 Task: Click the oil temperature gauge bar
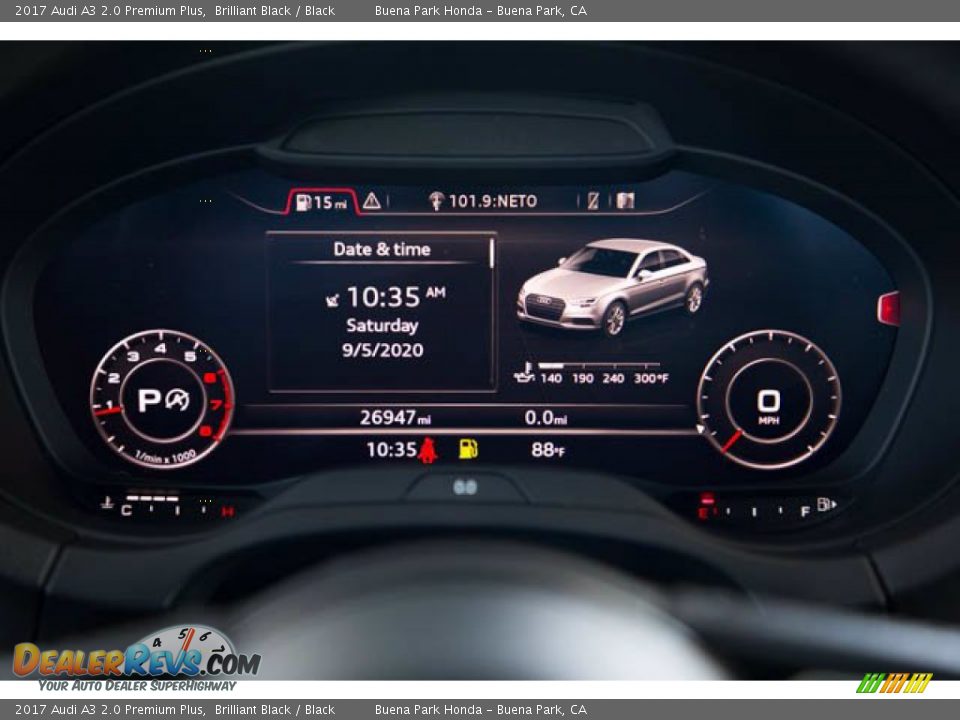click(599, 366)
